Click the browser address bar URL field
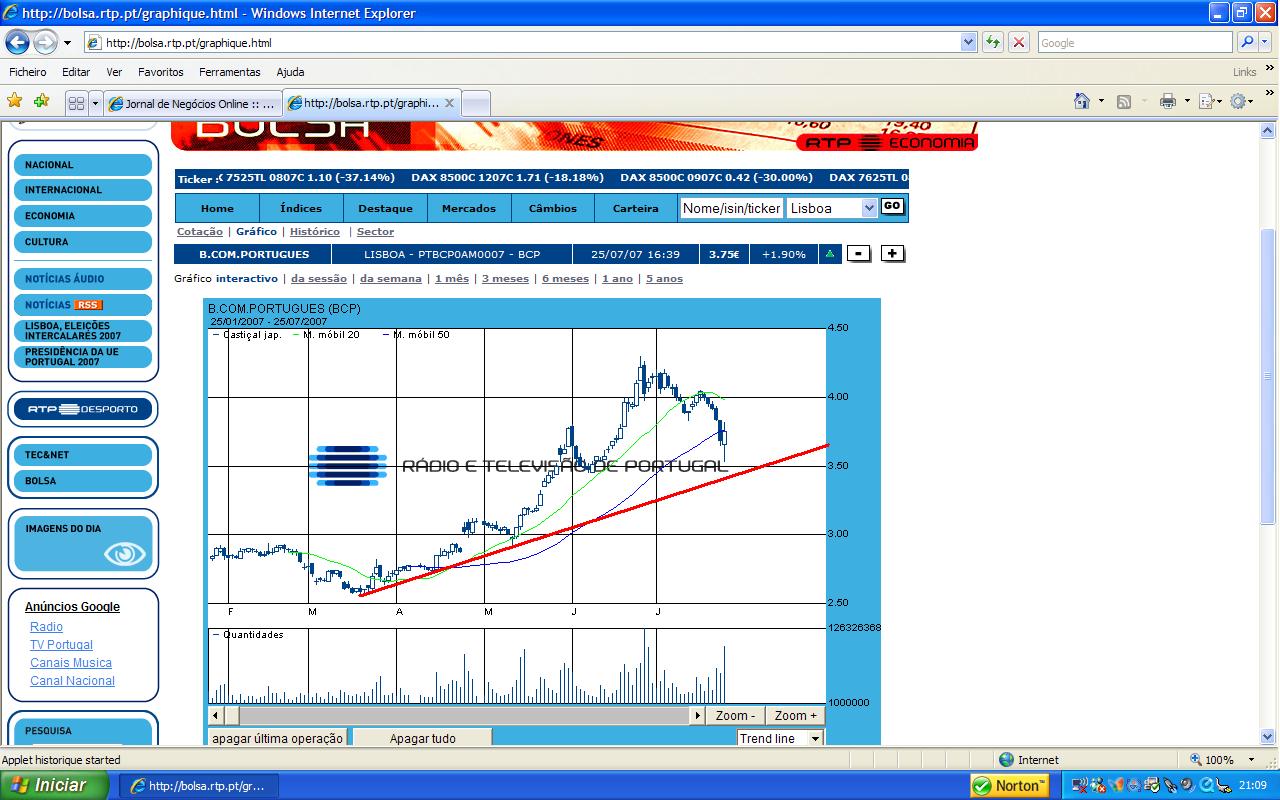1280x800 pixels. 522,42
